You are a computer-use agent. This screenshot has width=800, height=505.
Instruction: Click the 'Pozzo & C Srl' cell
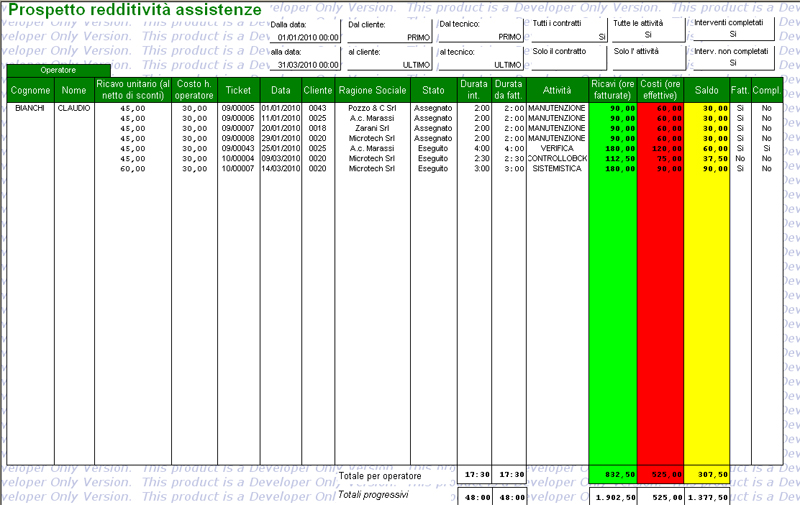372,108
